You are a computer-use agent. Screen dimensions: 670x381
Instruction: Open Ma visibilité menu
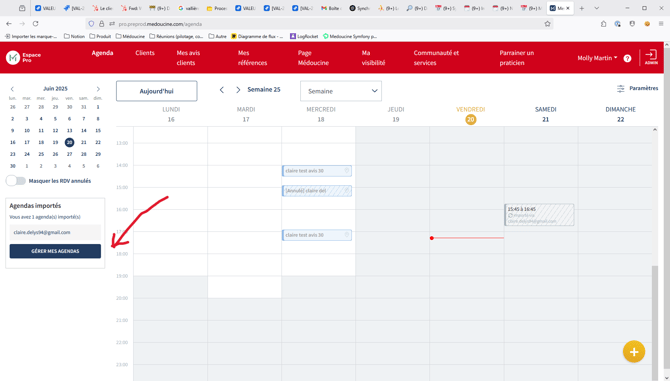(373, 58)
